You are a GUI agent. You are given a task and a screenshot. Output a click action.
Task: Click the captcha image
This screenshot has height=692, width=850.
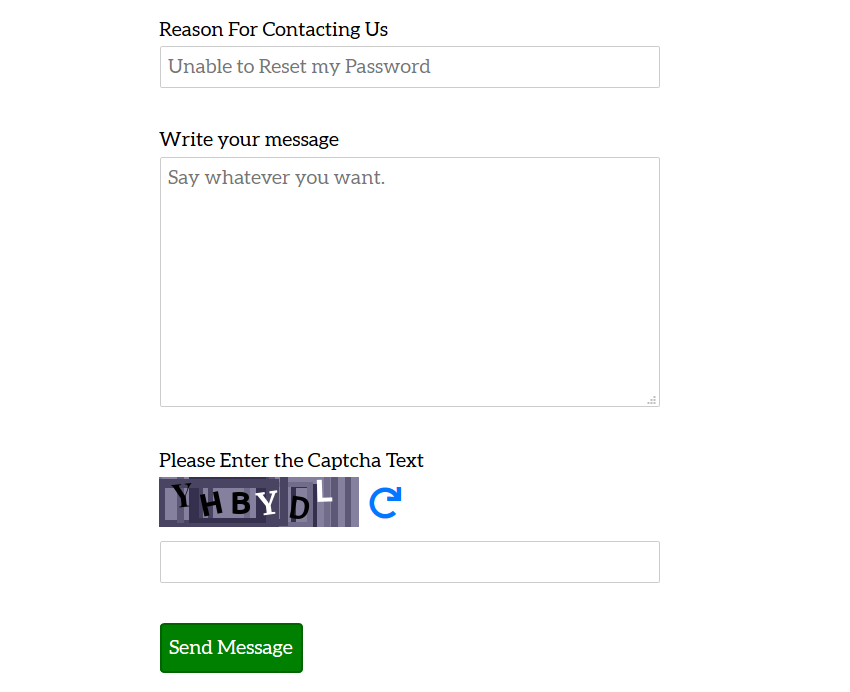pos(258,502)
